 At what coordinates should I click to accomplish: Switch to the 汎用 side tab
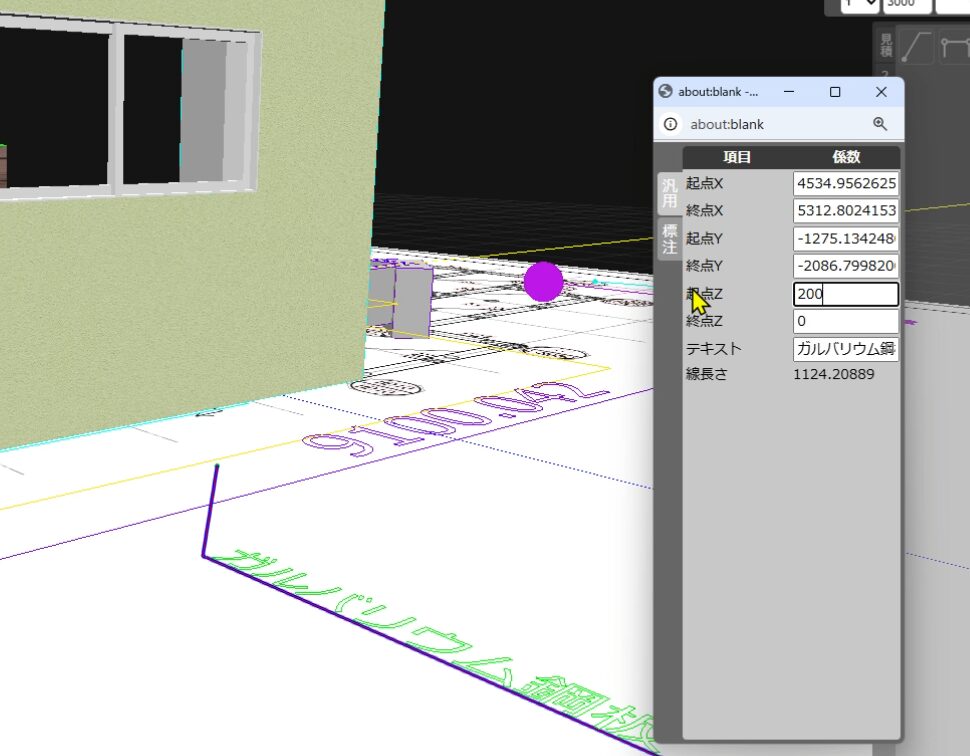[x=669, y=194]
